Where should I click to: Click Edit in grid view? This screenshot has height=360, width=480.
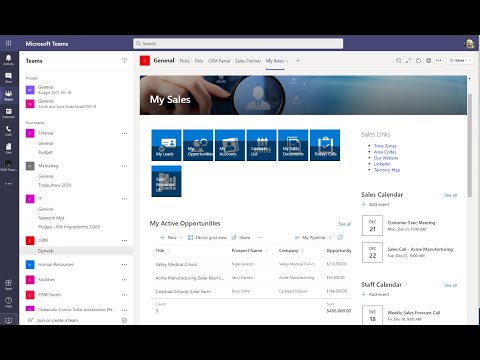(207, 237)
